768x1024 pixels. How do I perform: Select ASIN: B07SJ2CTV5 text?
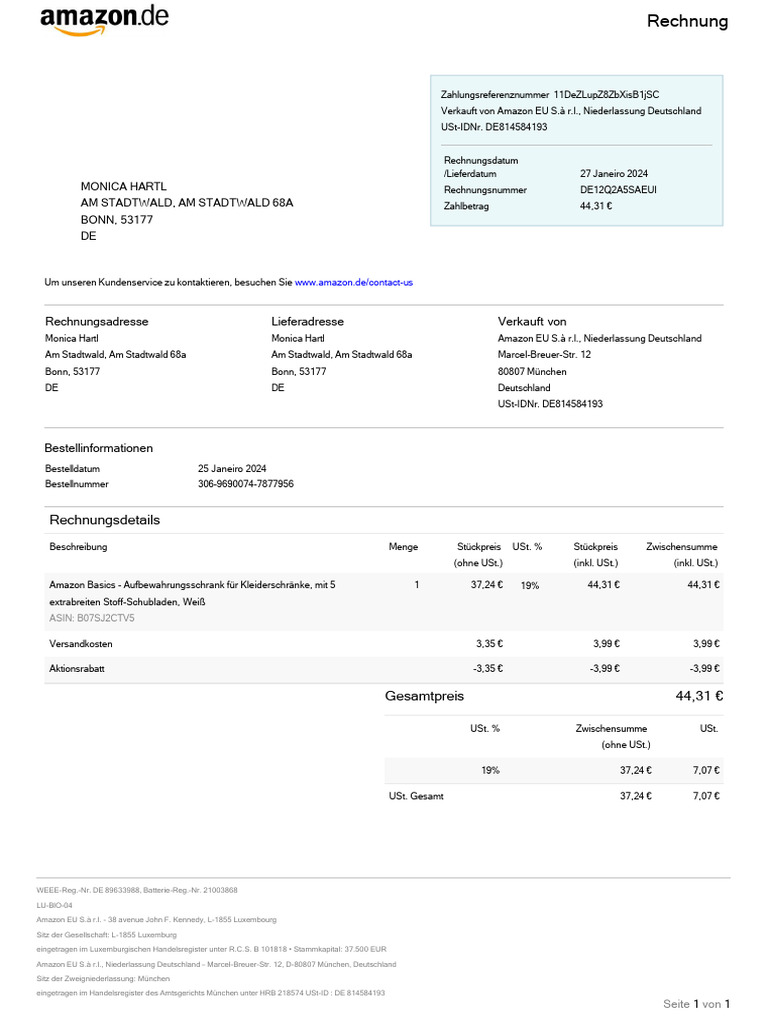(x=92, y=618)
